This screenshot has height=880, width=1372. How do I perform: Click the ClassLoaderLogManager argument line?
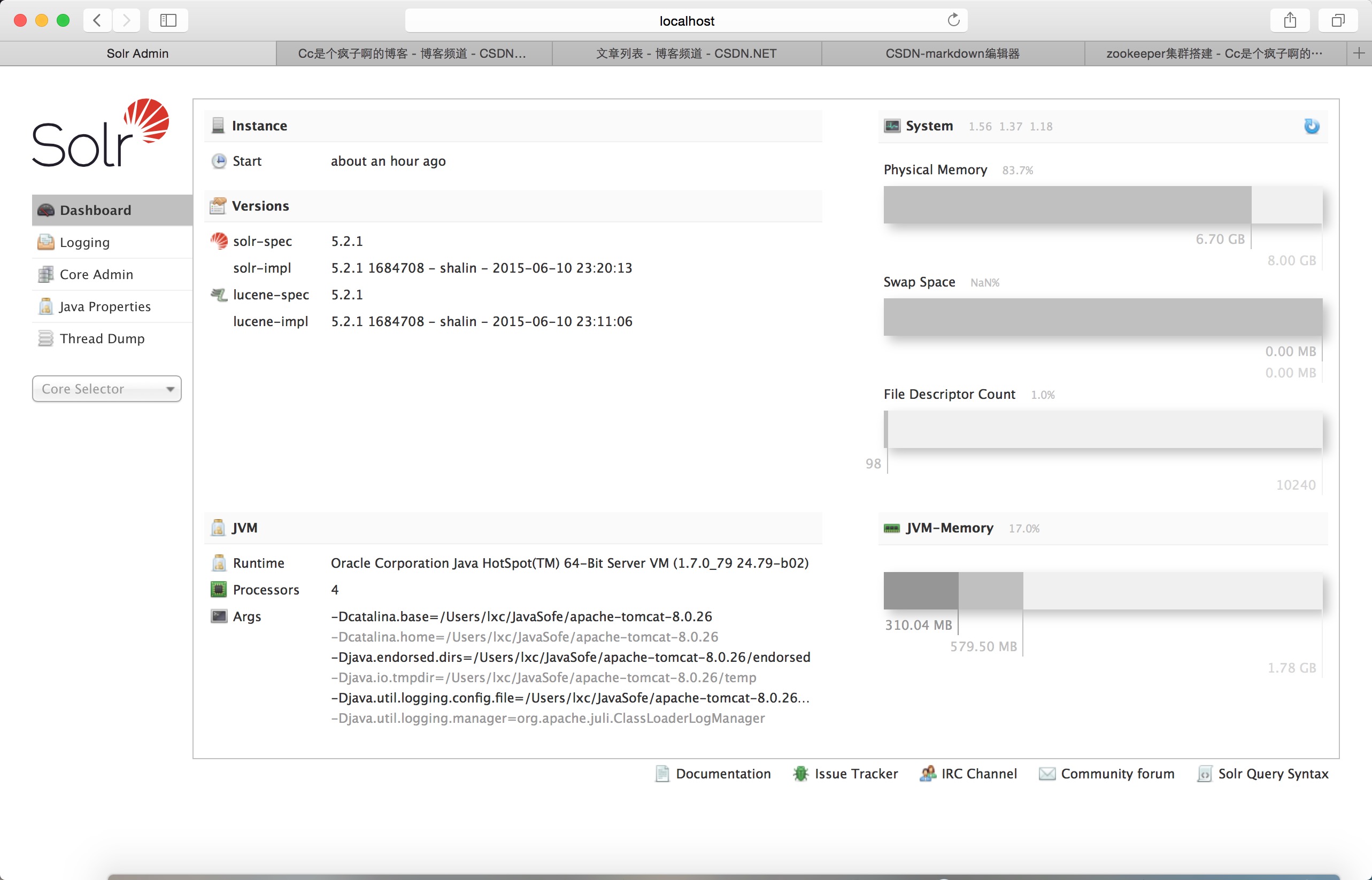point(548,719)
